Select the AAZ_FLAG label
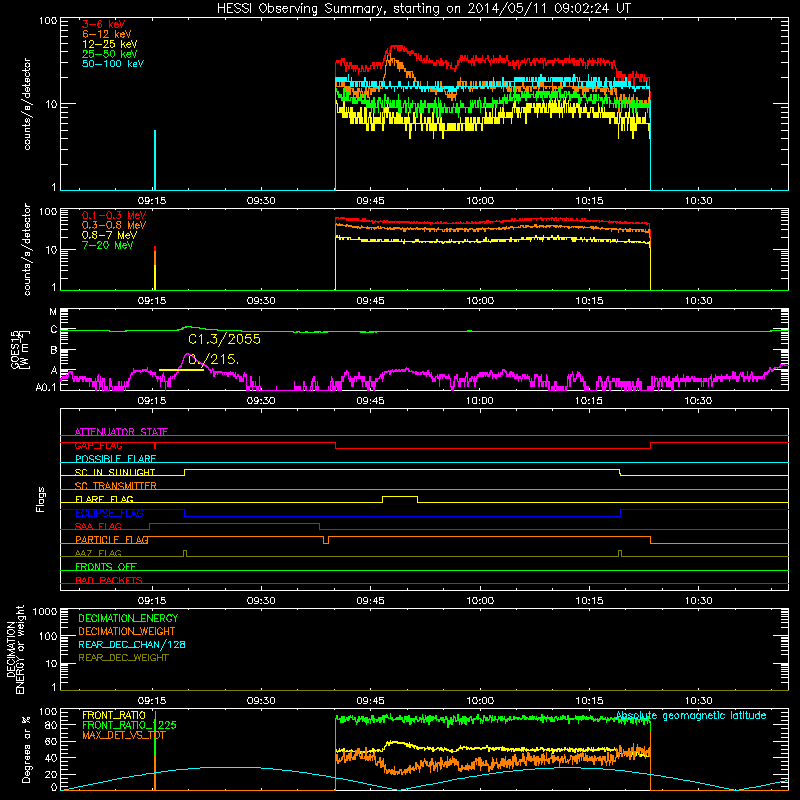 pyautogui.click(x=98, y=553)
